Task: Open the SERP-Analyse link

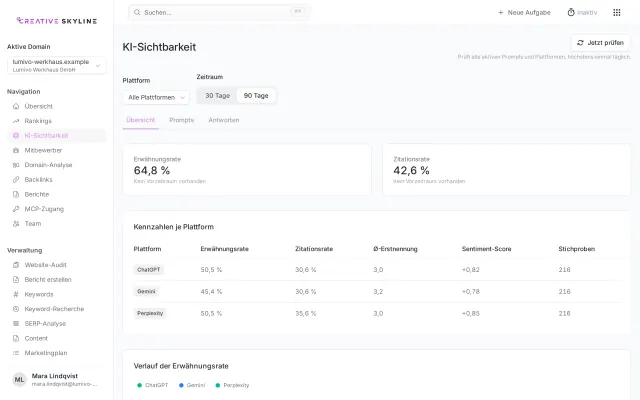Action: [x=56, y=324]
